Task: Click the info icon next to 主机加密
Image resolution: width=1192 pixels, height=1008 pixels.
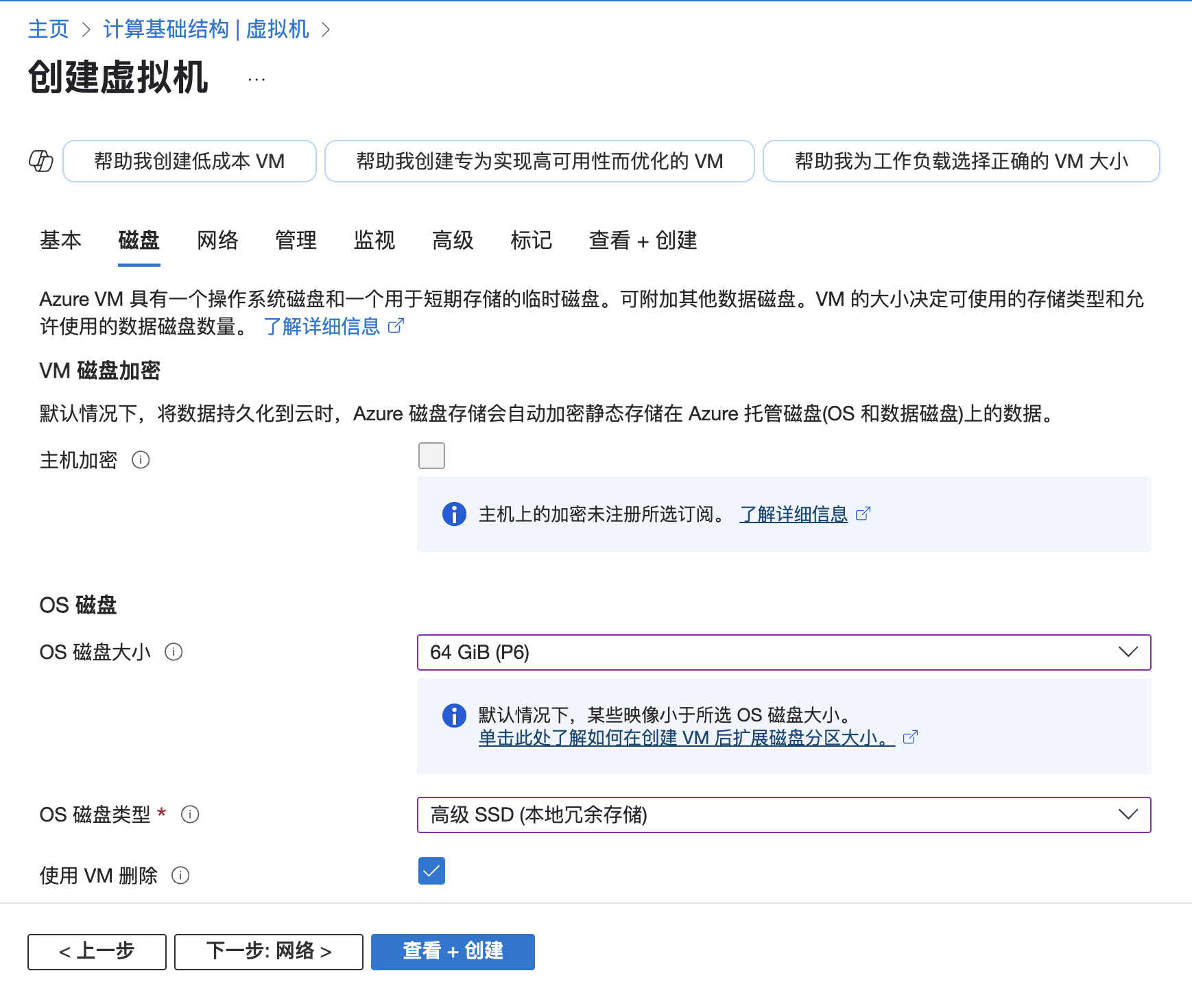Action: tap(141, 460)
